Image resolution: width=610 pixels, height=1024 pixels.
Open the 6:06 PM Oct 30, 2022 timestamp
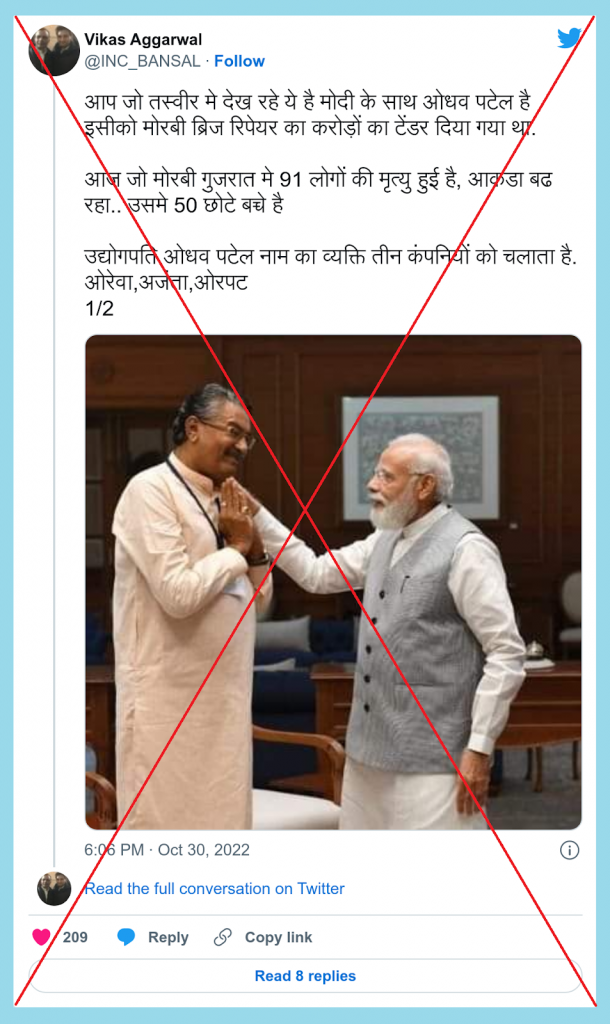coord(167,850)
